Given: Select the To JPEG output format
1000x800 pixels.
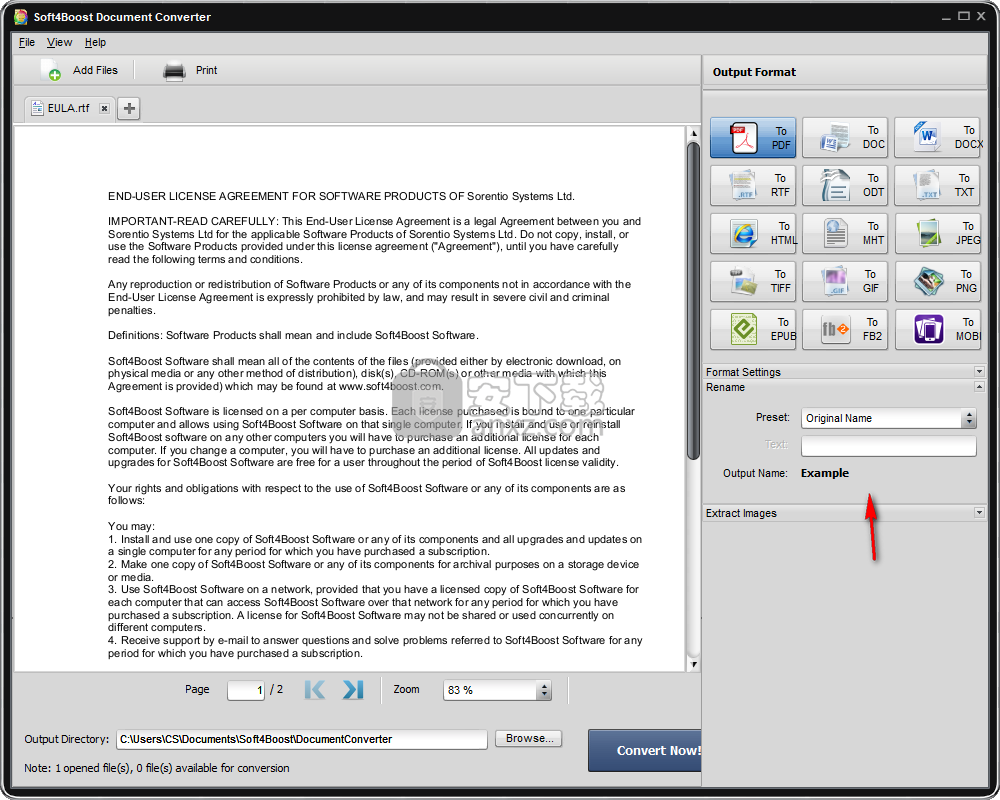Looking at the screenshot, I should click(938, 233).
